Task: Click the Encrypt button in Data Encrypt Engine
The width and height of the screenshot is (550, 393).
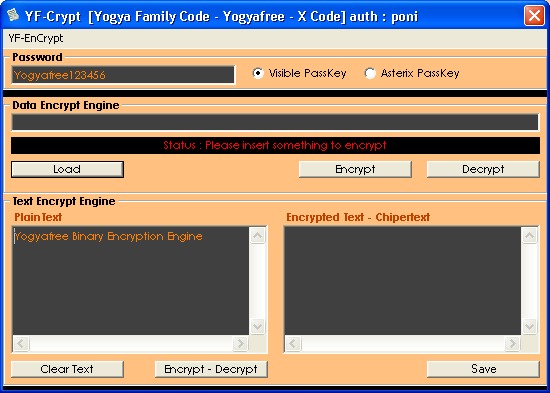Action: [x=355, y=169]
